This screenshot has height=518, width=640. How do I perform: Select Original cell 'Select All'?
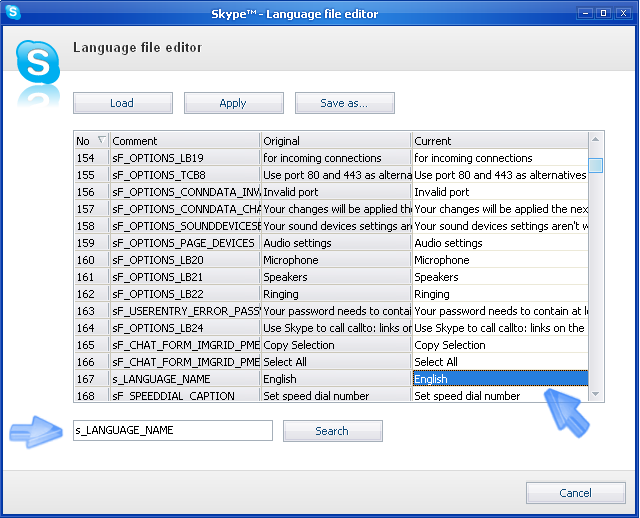(x=336, y=362)
